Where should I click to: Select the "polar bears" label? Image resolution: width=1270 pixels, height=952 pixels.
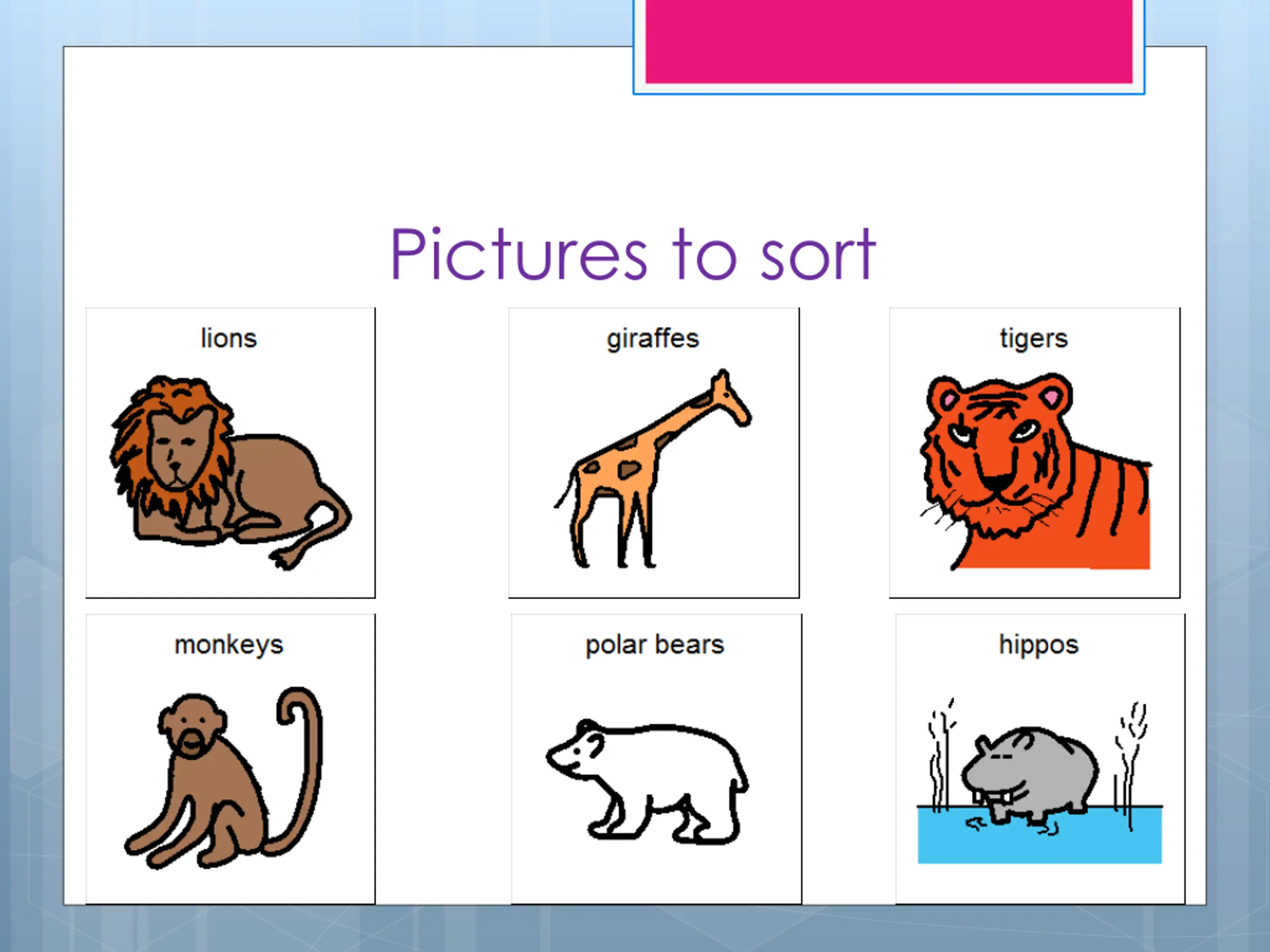pyautogui.click(x=654, y=645)
